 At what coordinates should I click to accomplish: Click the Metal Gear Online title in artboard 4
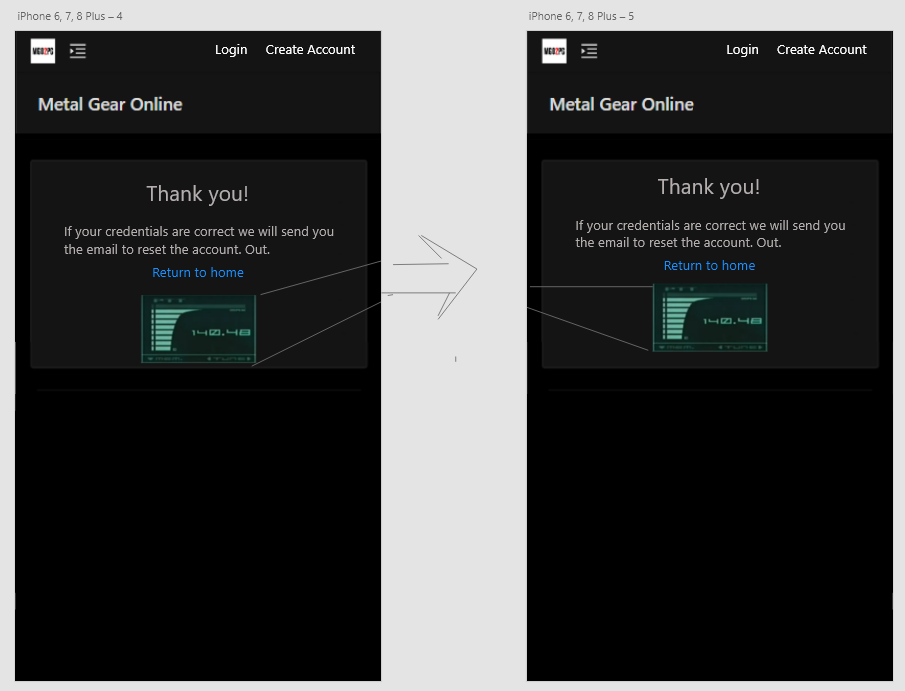[110, 105]
